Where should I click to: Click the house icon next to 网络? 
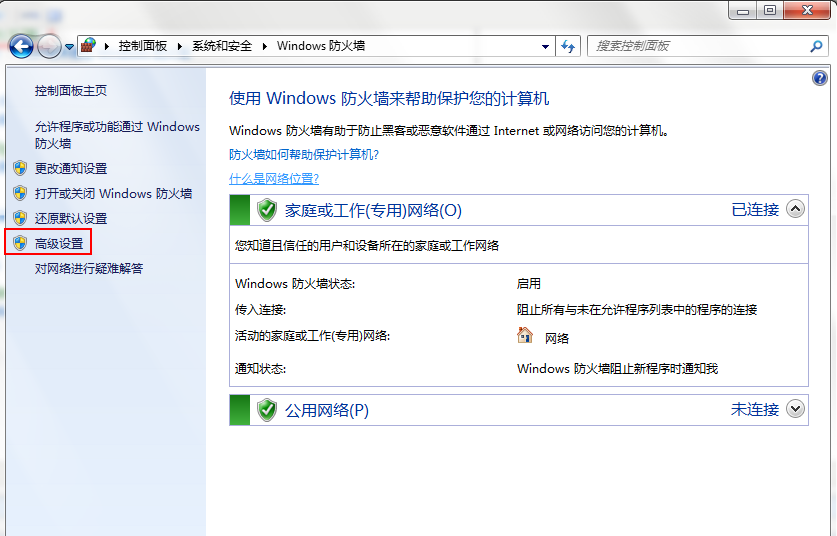point(525,336)
